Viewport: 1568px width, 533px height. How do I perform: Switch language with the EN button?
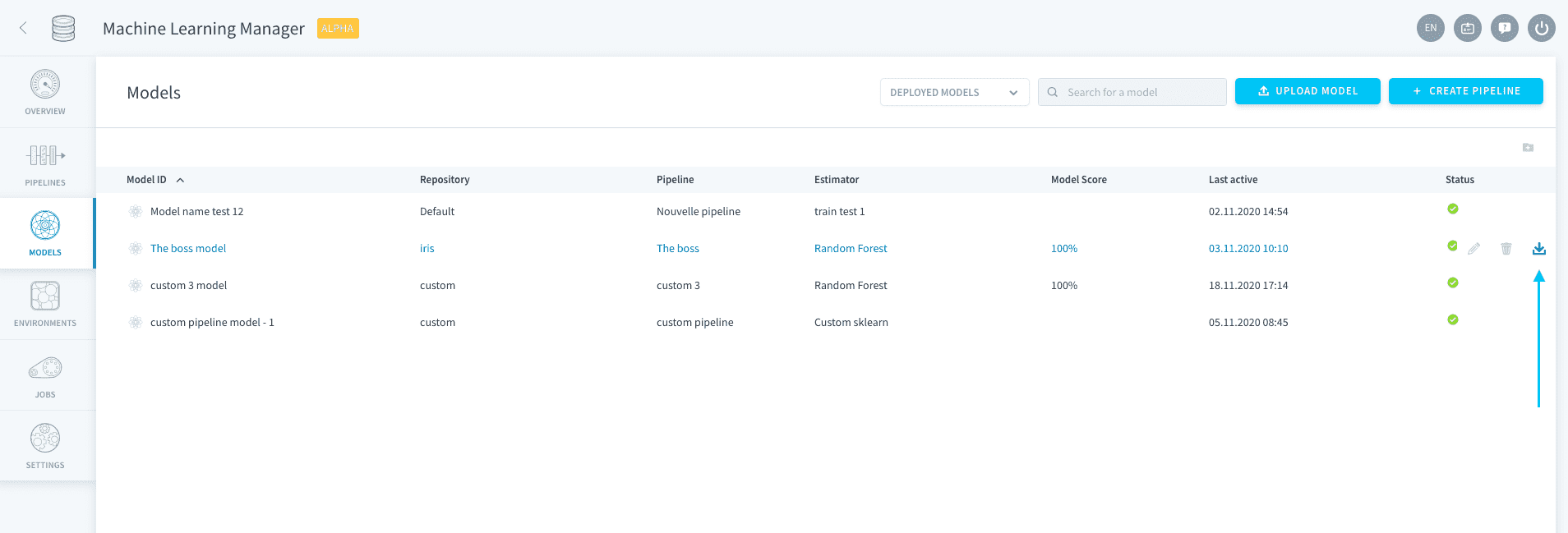pos(1431,28)
